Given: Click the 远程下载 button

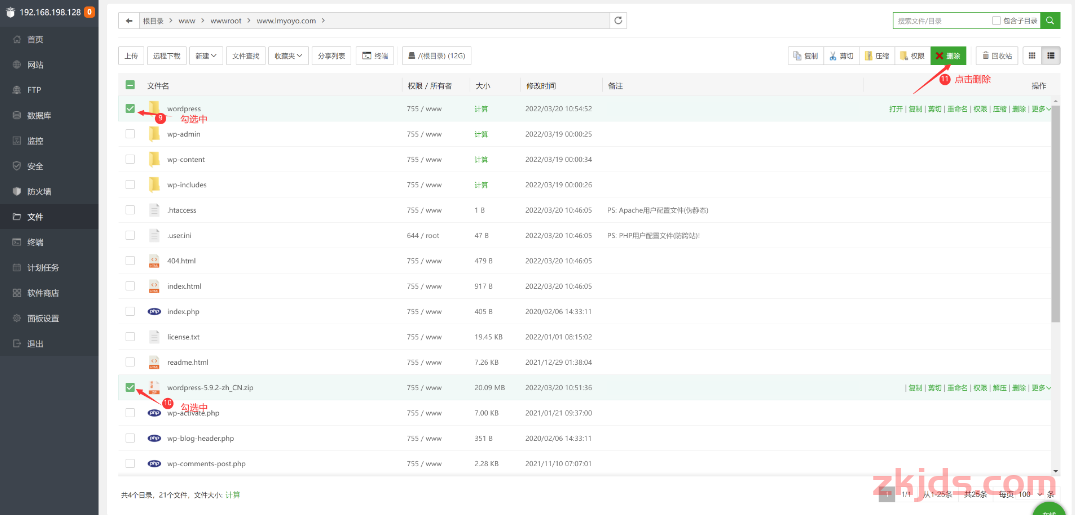Looking at the screenshot, I should click(x=167, y=56).
